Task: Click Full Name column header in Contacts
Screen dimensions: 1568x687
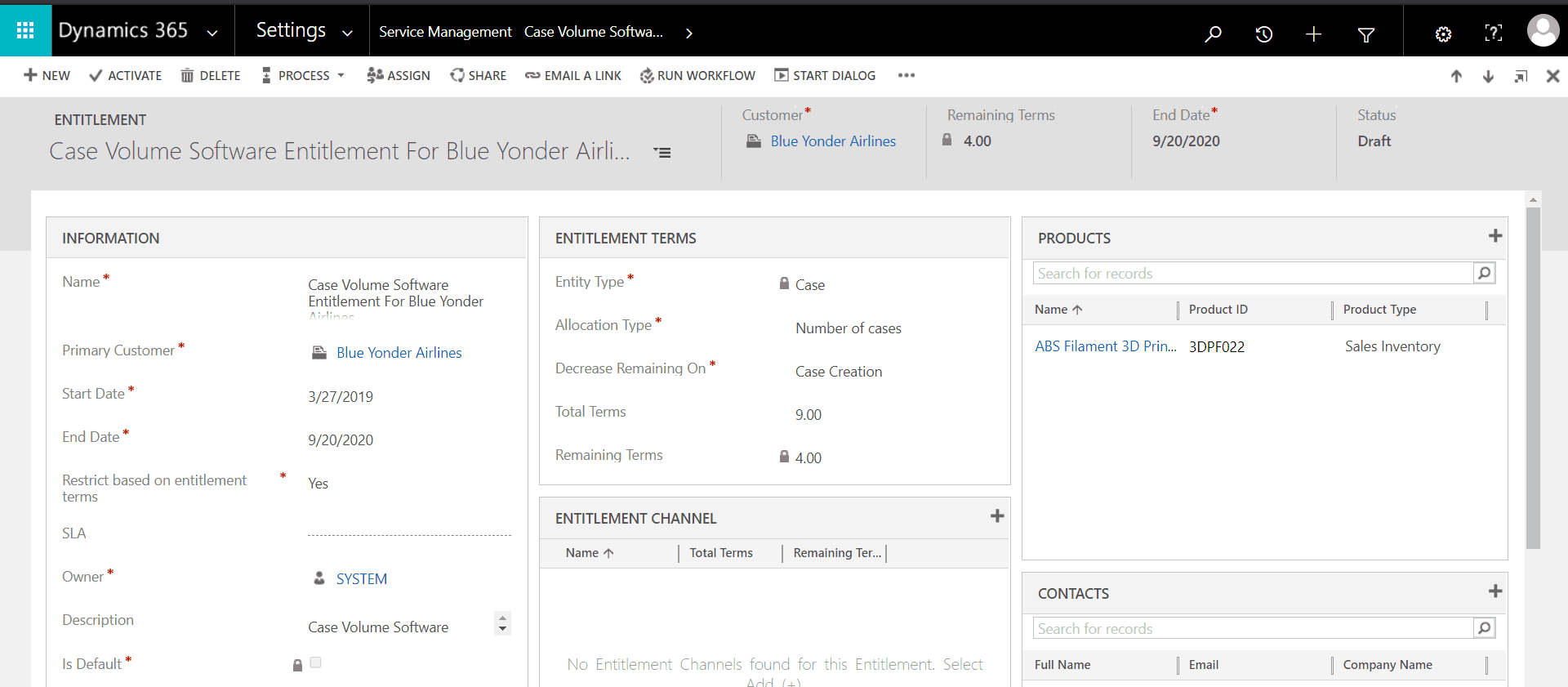Action: tap(1062, 665)
